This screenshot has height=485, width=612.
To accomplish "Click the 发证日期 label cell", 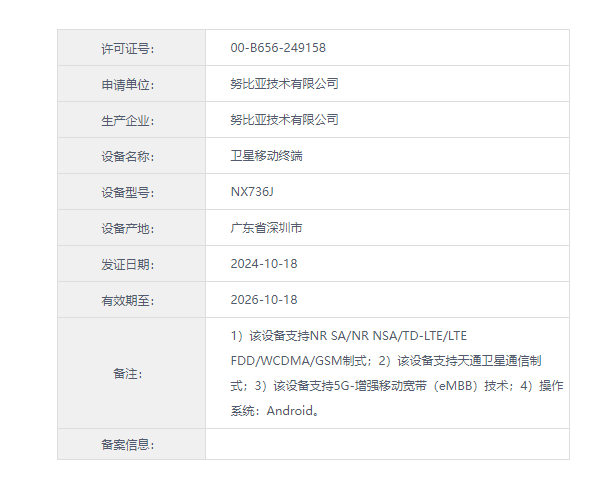I will point(132,263).
